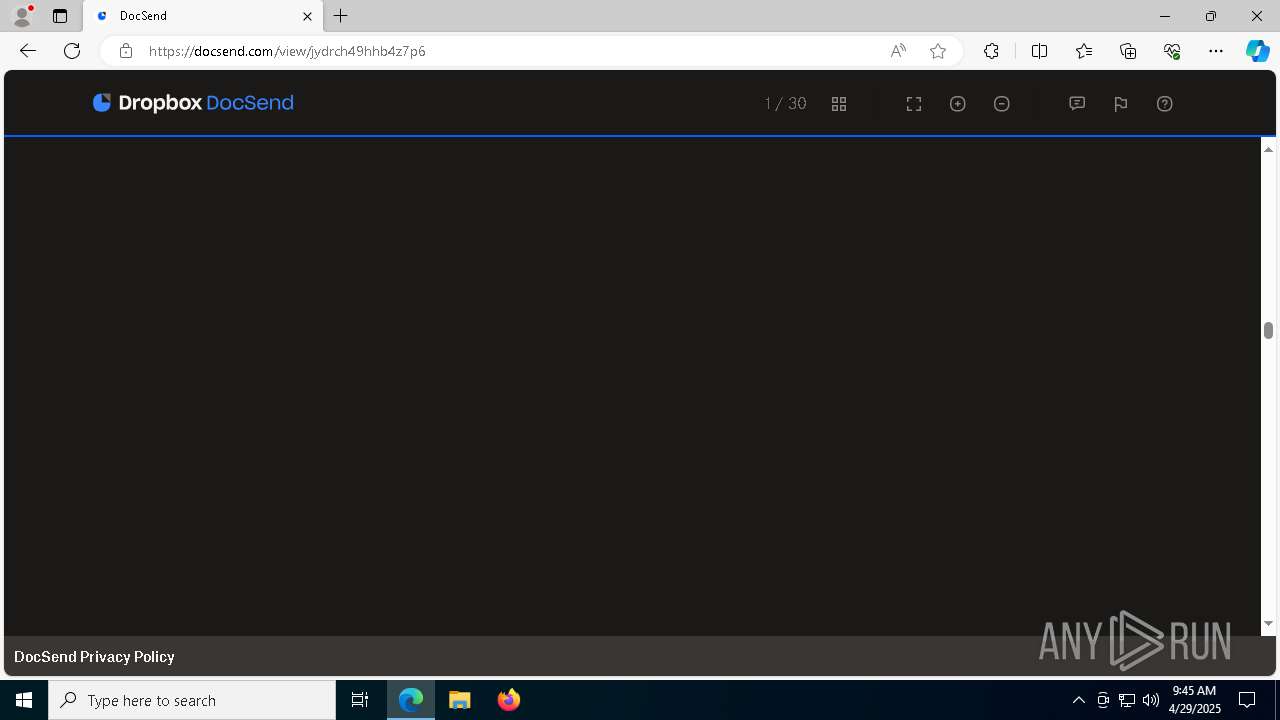This screenshot has height=720, width=1280.
Task: Activate Read Aloud in address bar
Action: 898,51
